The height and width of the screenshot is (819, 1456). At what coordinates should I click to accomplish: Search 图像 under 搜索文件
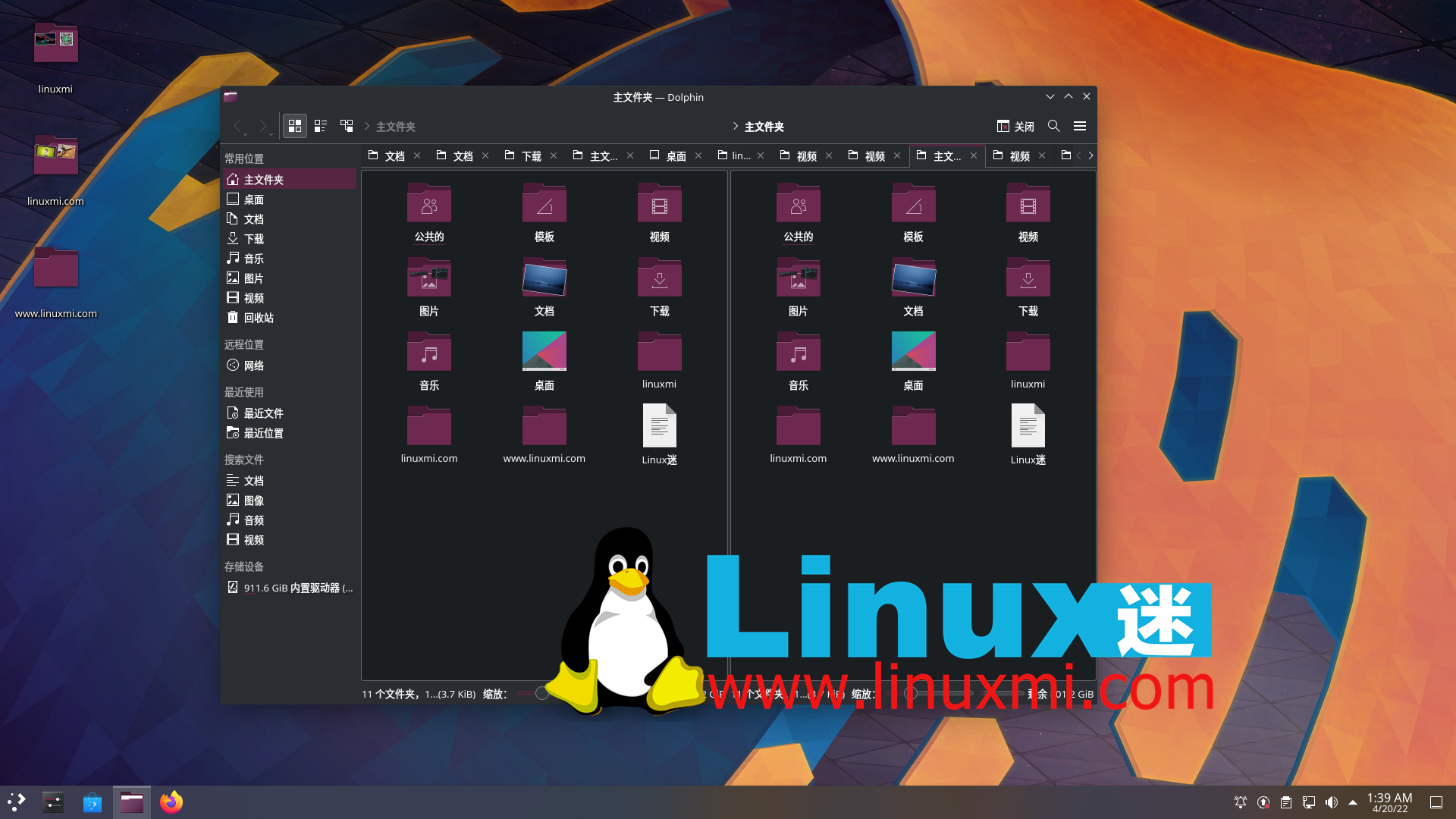(290, 500)
